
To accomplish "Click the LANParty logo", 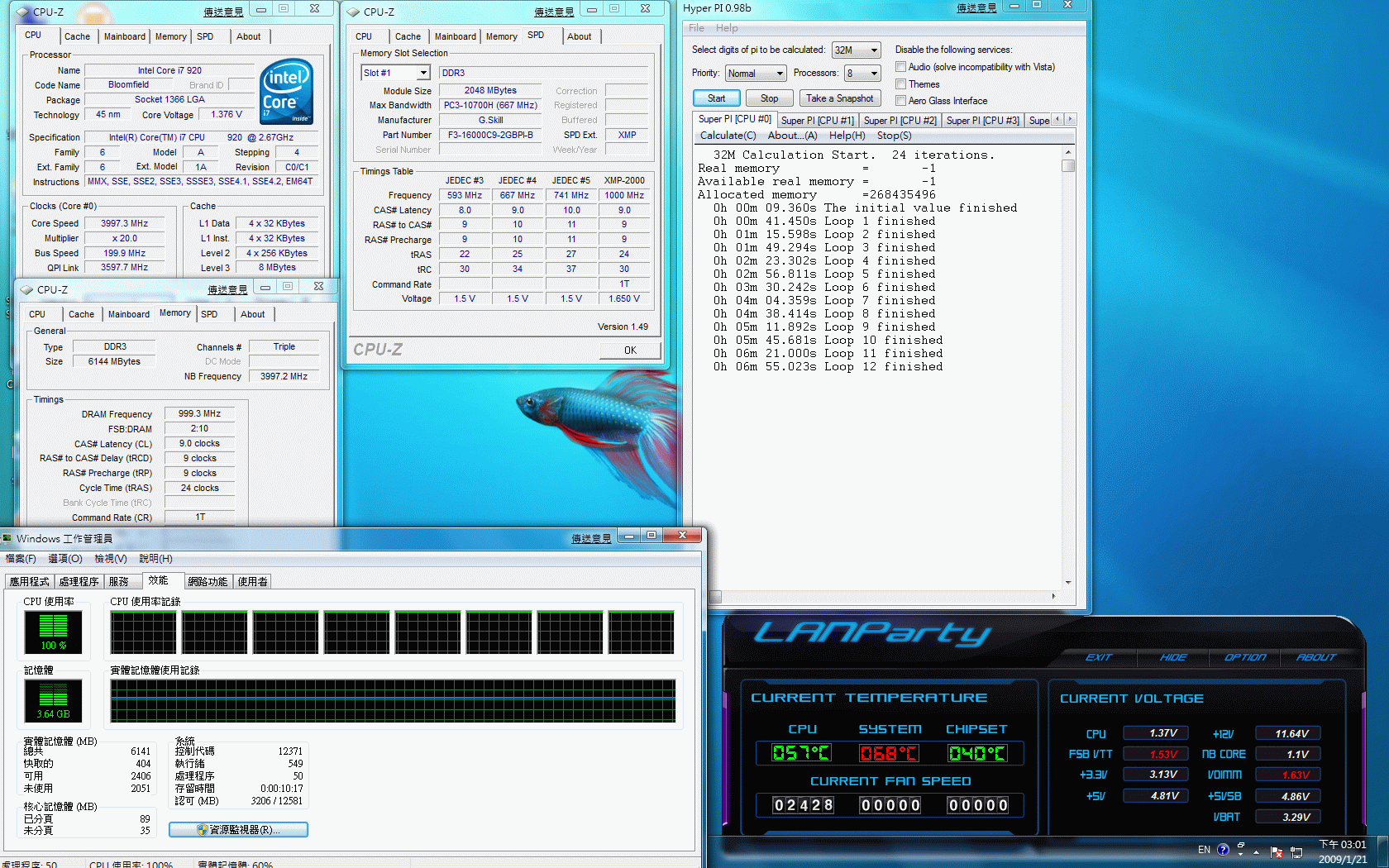I will click(x=872, y=632).
